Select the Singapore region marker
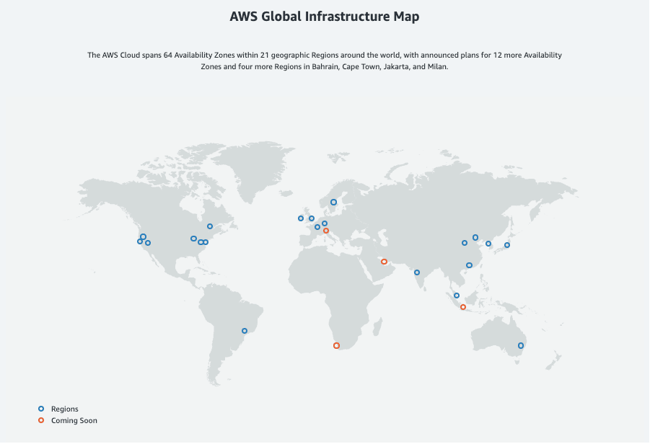This screenshot has width=650, height=444. point(456,296)
